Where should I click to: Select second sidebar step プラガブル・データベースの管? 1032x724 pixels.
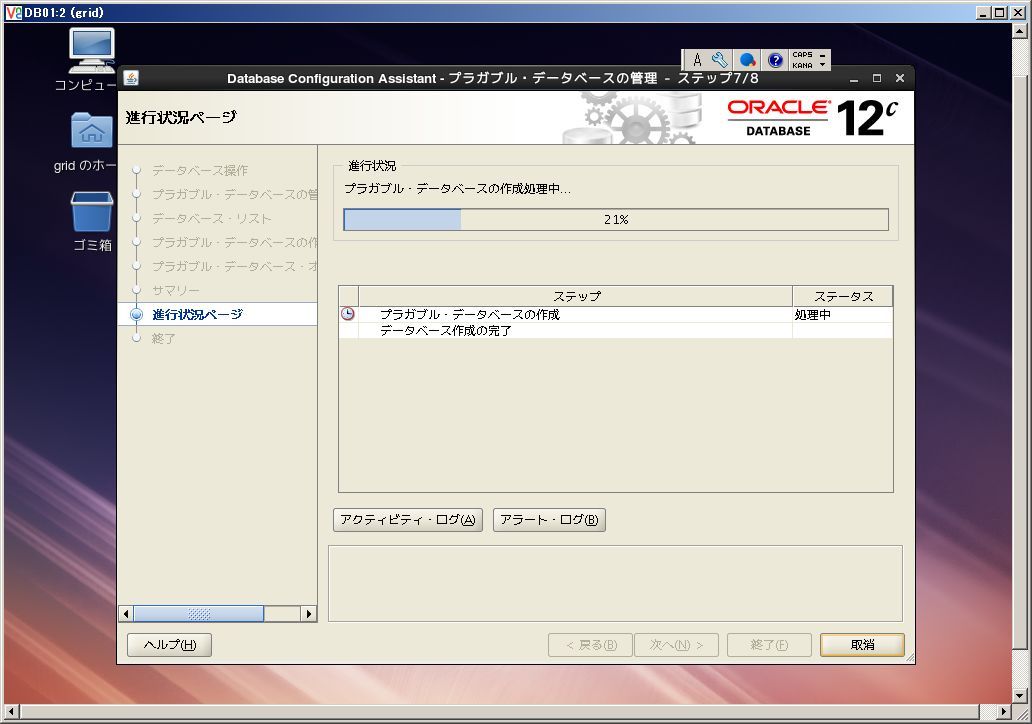coord(234,194)
